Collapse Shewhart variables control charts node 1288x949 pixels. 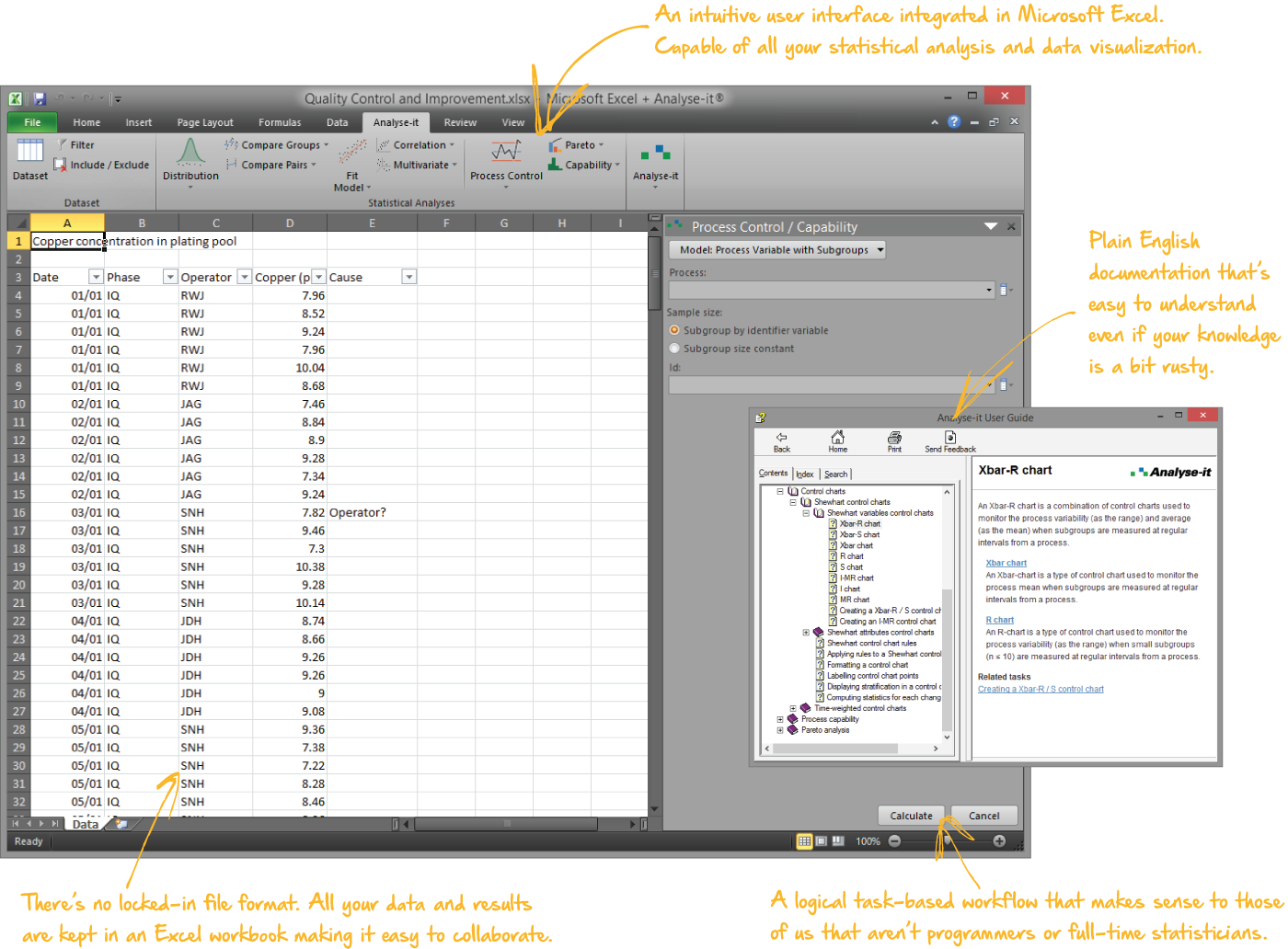806,513
